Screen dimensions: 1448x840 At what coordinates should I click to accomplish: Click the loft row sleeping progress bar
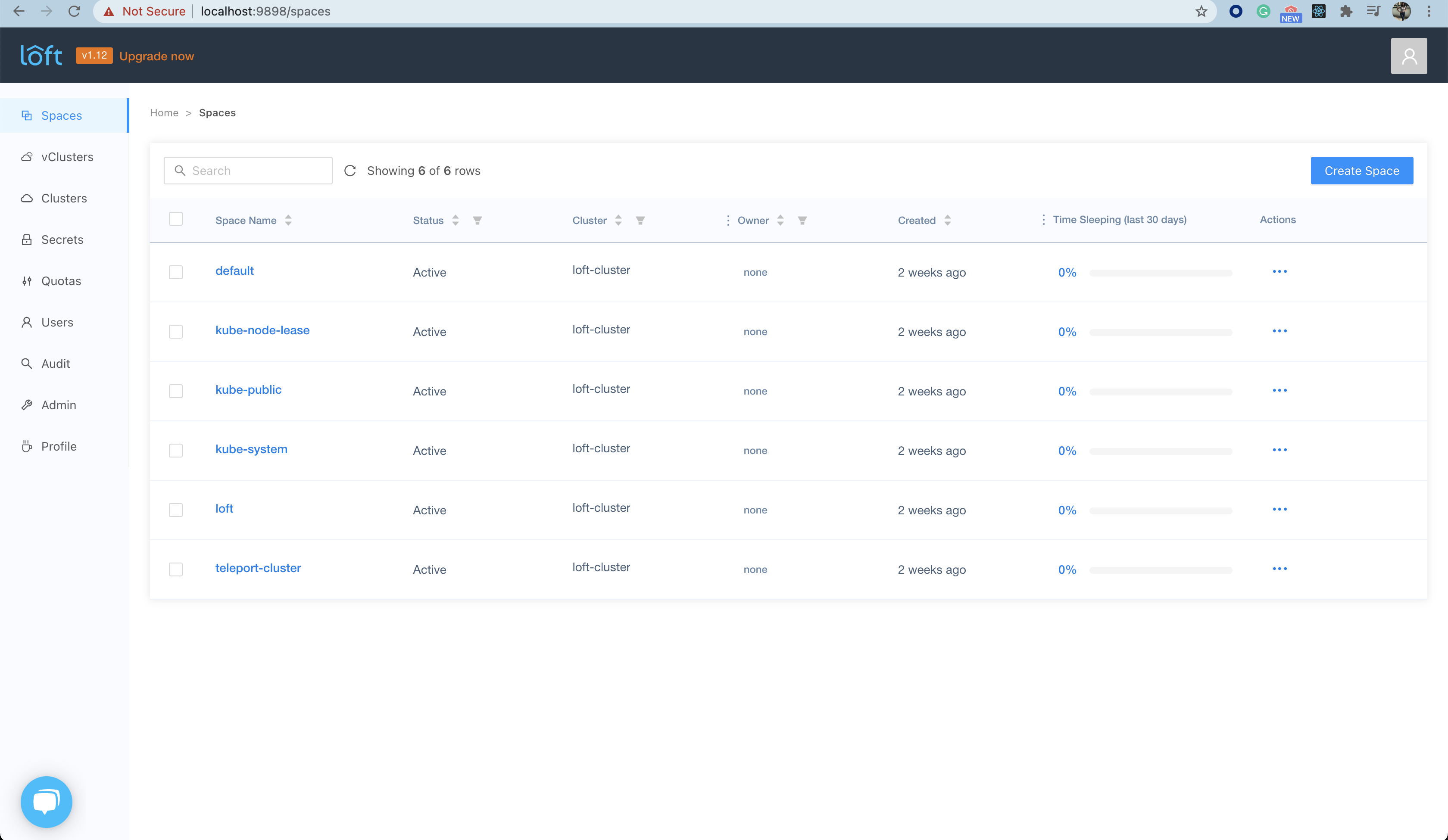point(1160,510)
